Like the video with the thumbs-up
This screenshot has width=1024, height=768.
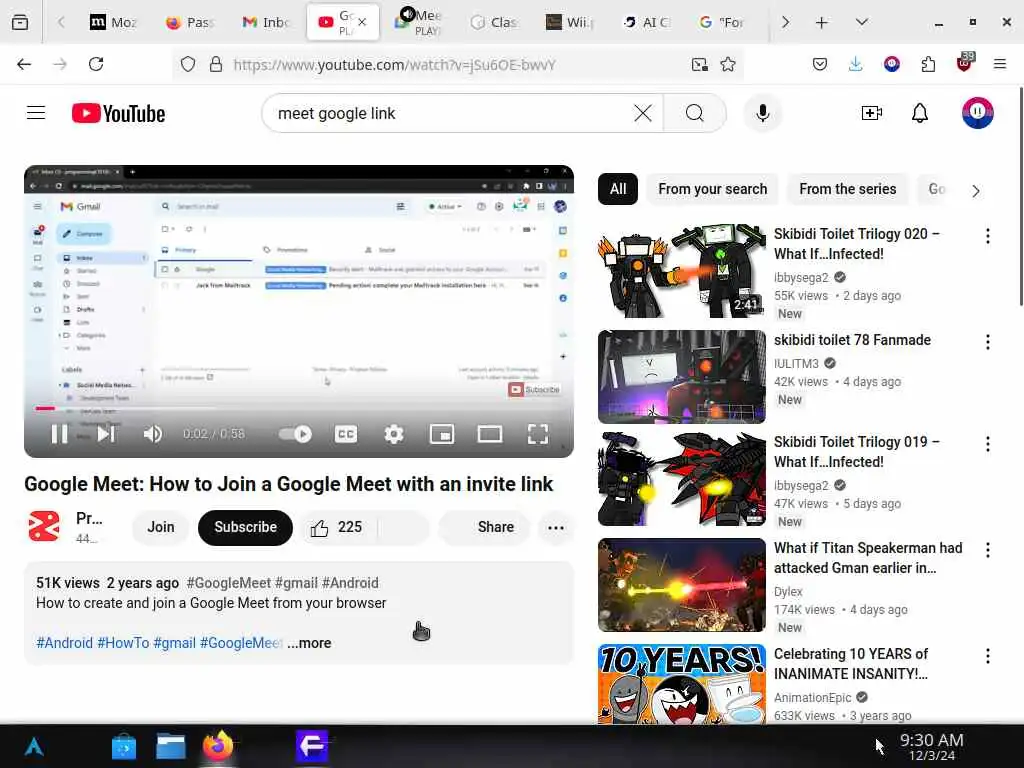point(336,528)
